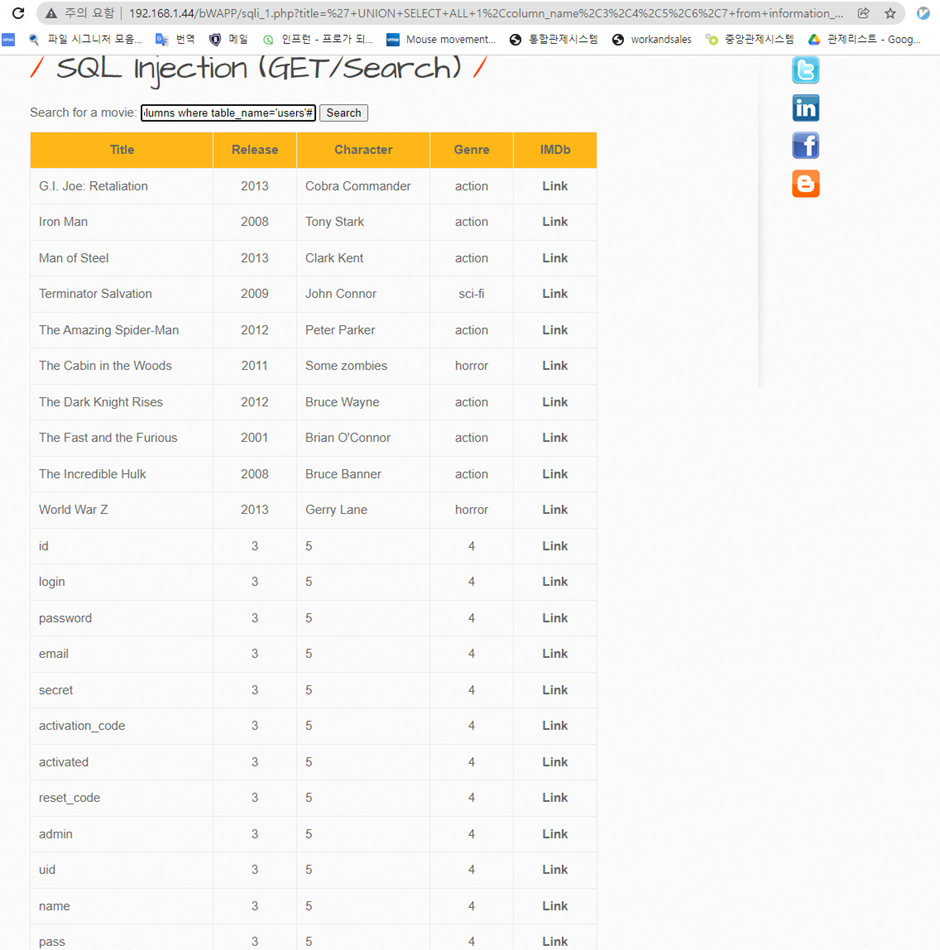Open Link in the secret row
Viewport: 940px width, 950px height.
click(x=555, y=690)
